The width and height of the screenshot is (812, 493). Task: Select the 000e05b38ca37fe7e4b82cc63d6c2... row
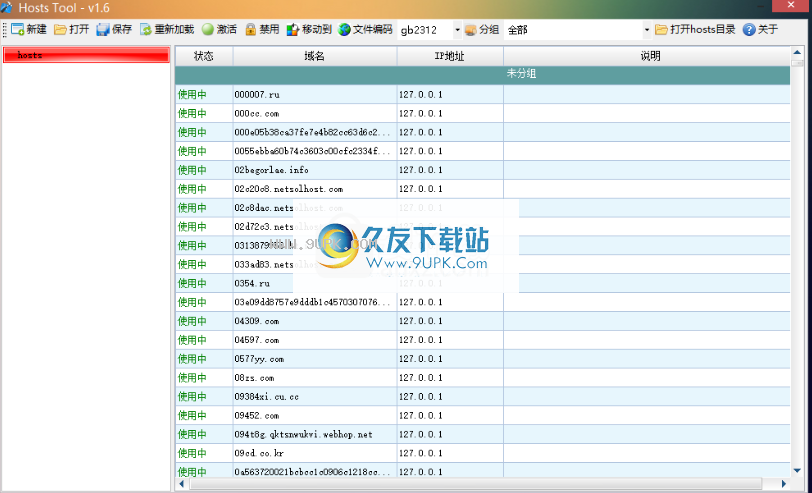tap(483, 132)
